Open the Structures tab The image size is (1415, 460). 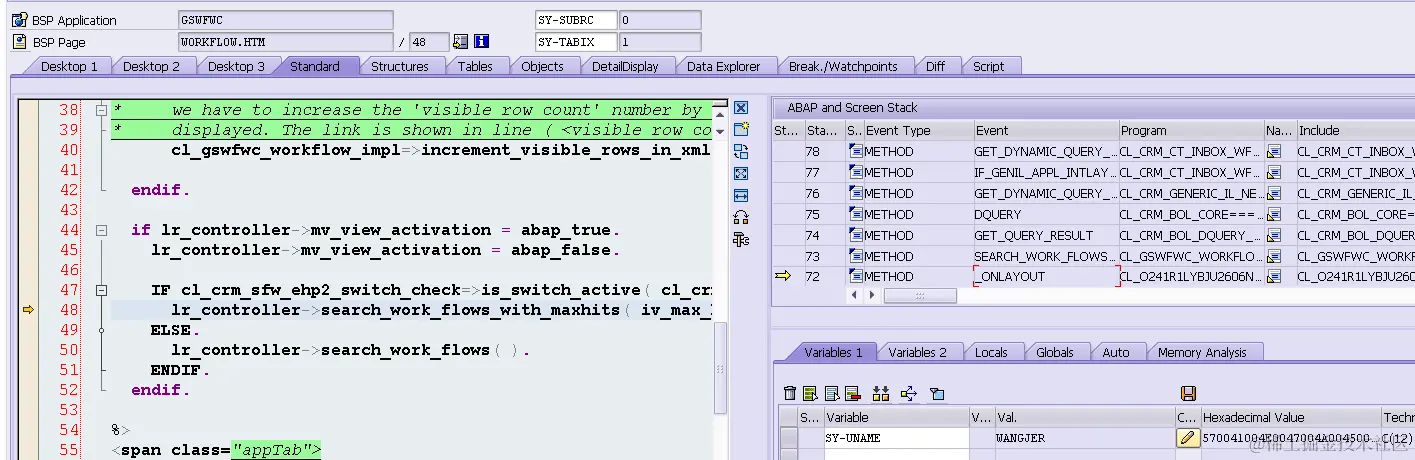pyautogui.click(x=400, y=66)
